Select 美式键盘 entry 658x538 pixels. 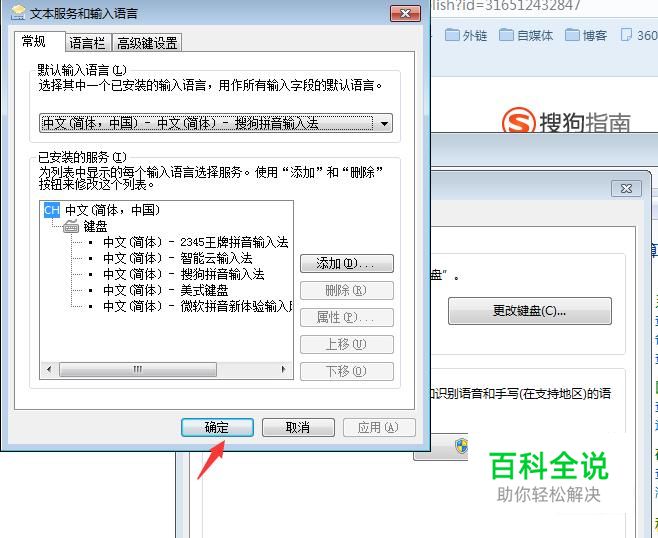point(166,290)
